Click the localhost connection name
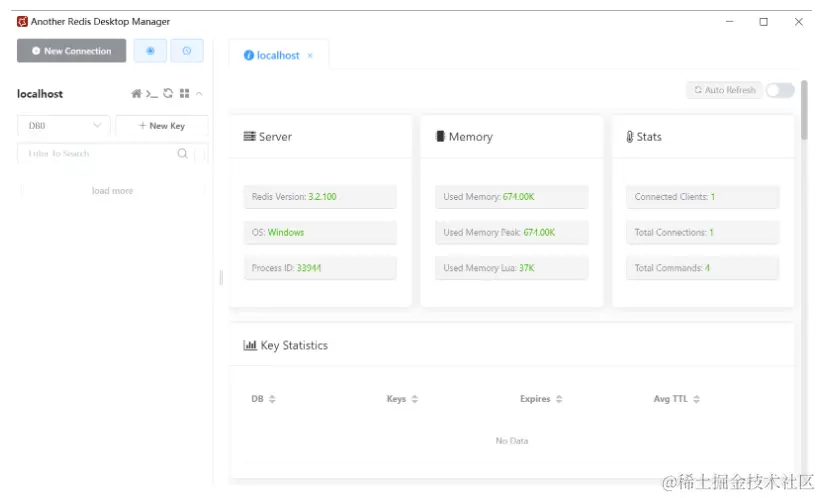The image size is (821, 498). [x=40, y=94]
